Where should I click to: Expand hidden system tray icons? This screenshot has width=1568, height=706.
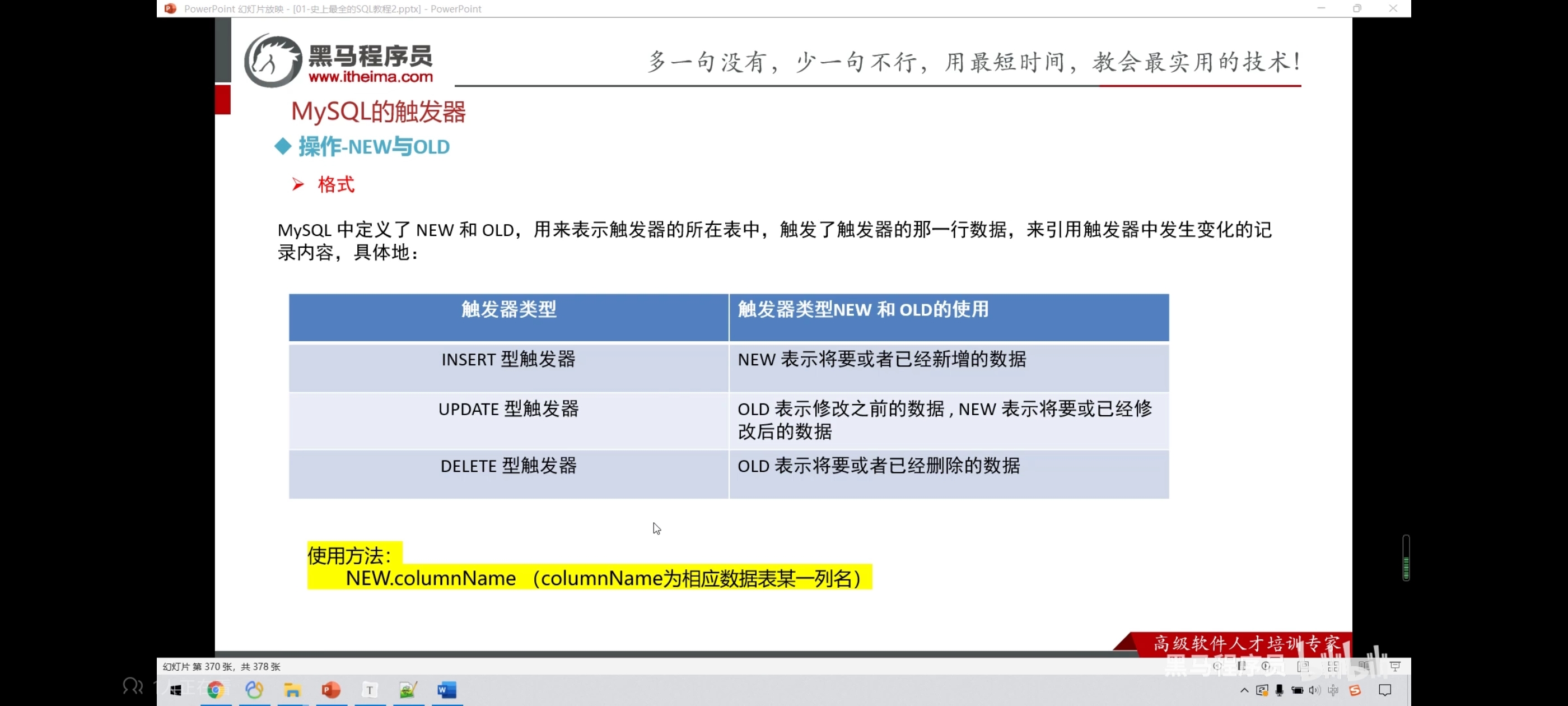click(x=1244, y=690)
